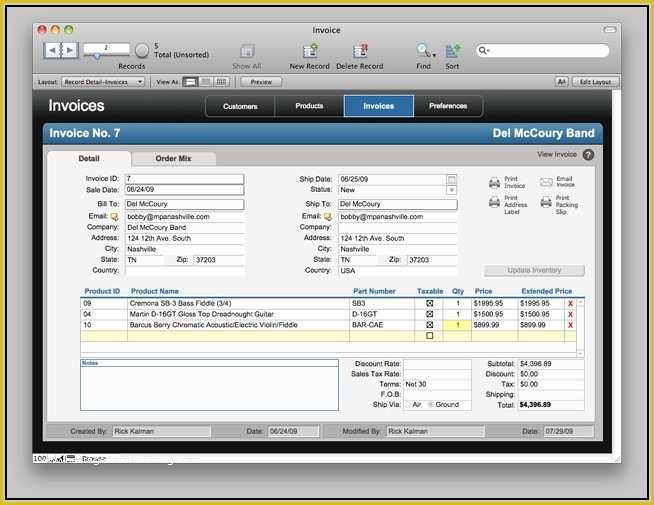Go to the previous record with book arrow
The image size is (654, 505).
click(52, 50)
